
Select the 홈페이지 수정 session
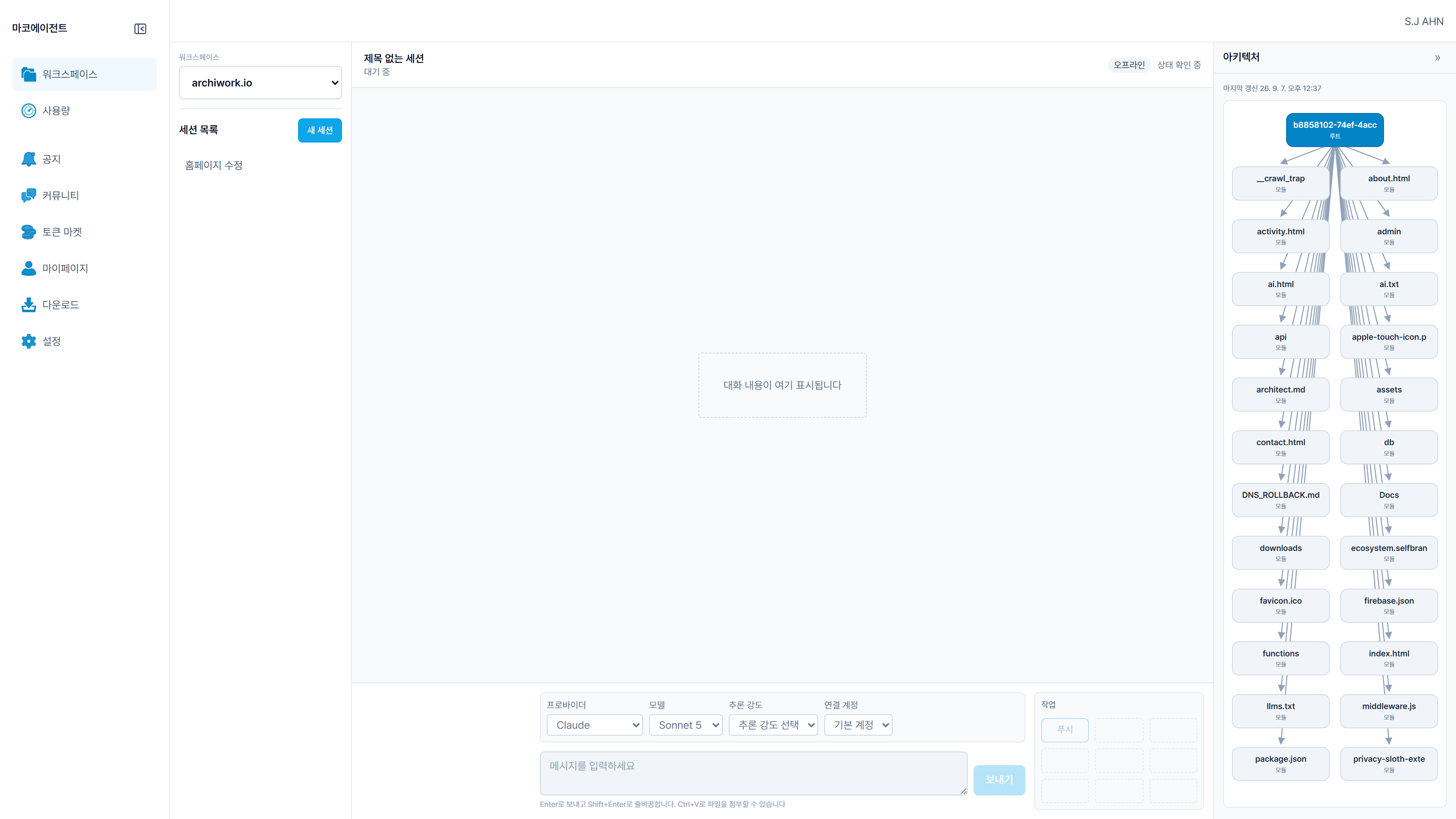tap(260, 165)
